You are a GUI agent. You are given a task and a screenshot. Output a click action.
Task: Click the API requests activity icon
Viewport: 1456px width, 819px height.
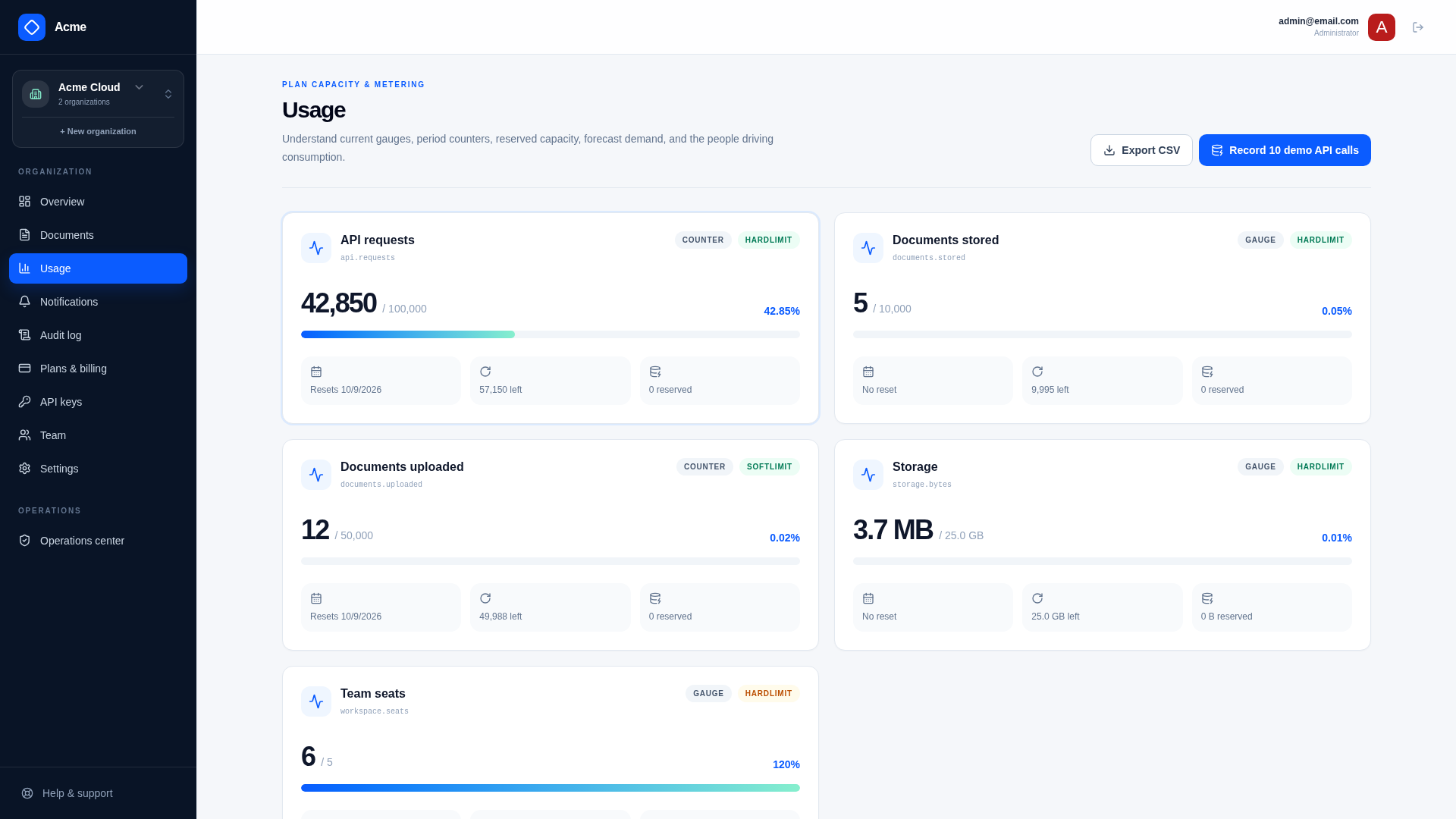coord(316,248)
